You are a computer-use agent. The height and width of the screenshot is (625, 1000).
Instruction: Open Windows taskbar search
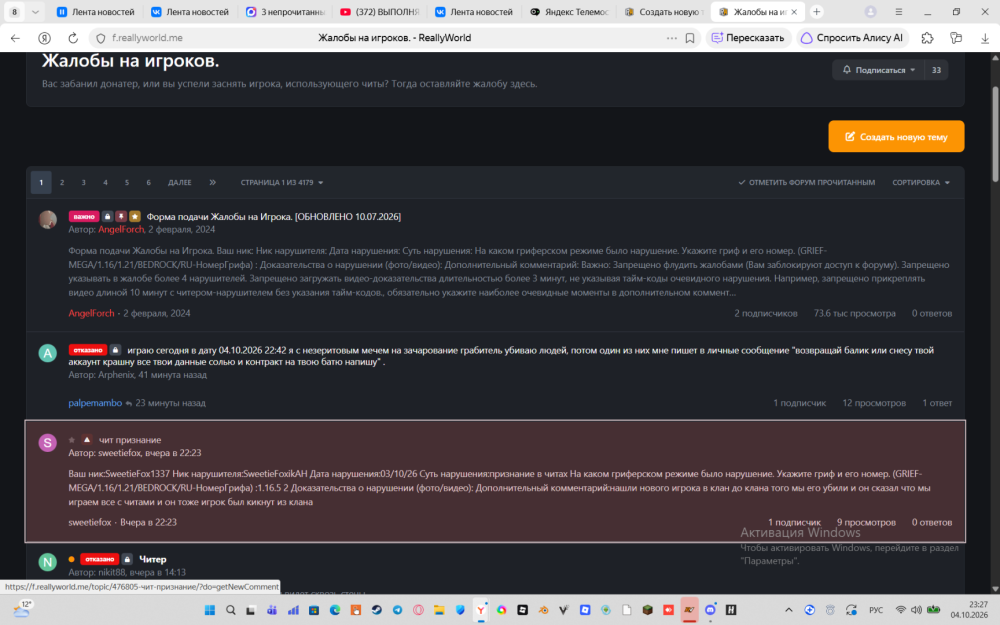(230, 610)
